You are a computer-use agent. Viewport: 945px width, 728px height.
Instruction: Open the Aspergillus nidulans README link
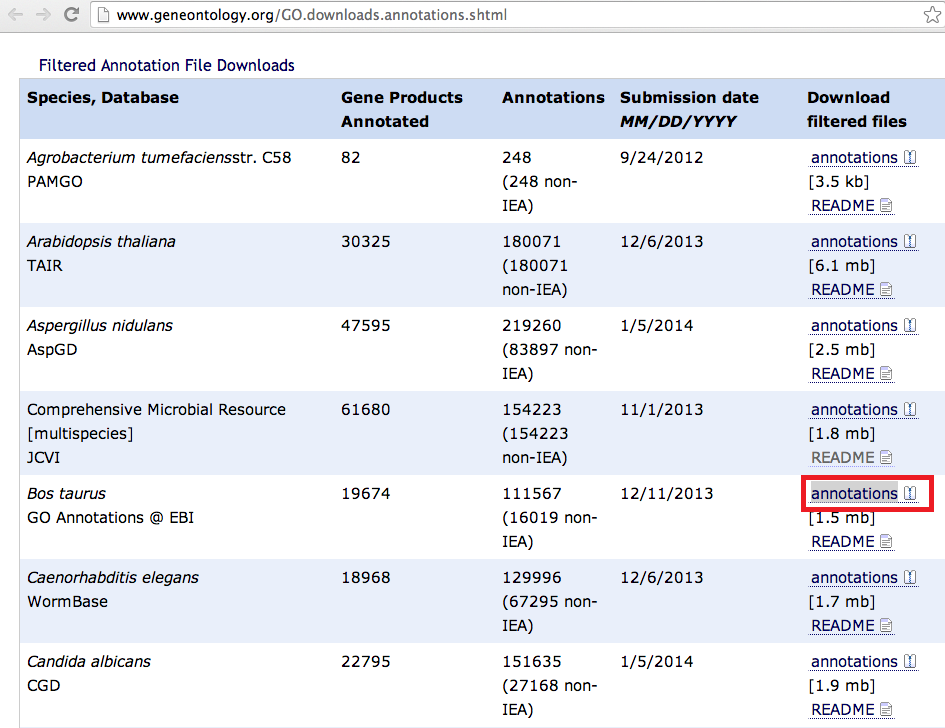pos(843,374)
